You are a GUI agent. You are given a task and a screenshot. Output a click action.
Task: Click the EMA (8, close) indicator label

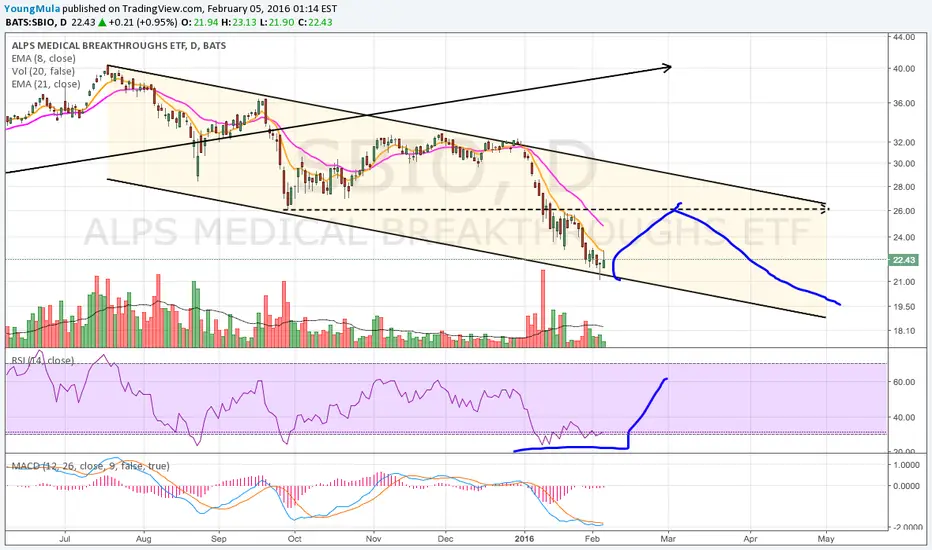coord(43,58)
